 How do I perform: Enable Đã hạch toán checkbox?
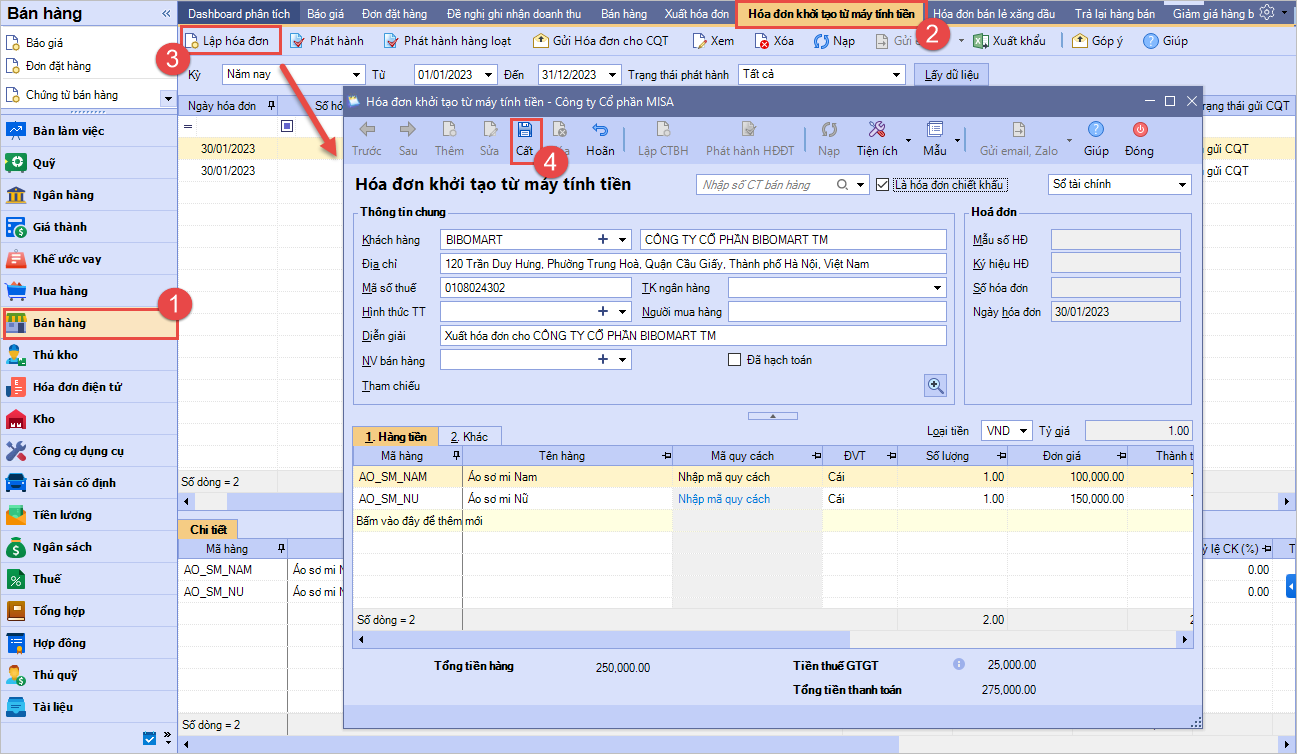coord(735,360)
